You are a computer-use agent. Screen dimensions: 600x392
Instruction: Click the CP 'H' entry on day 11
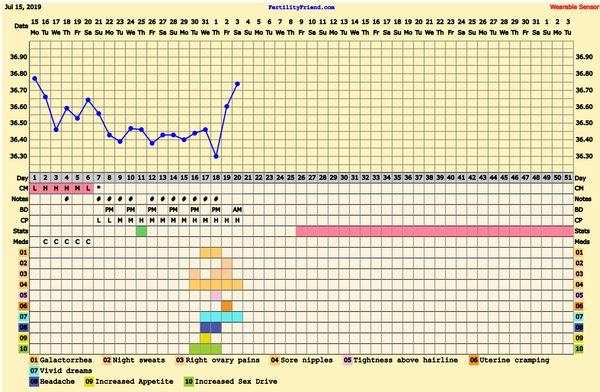pyautogui.click(x=141, y=220)
